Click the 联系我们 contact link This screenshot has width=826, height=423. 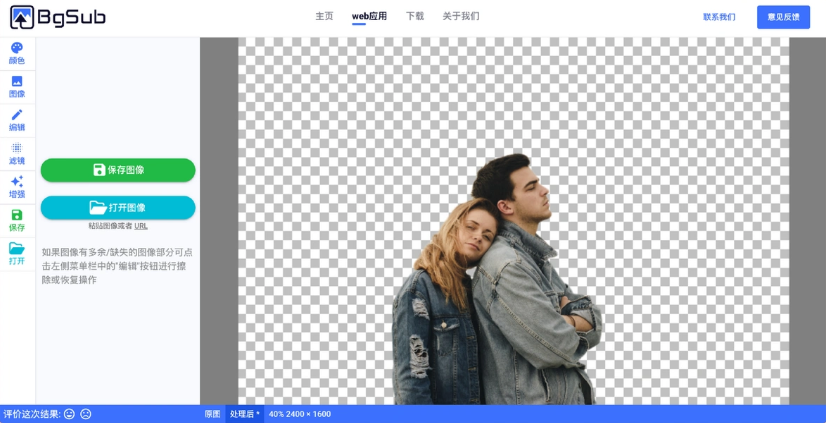(719, 17)
